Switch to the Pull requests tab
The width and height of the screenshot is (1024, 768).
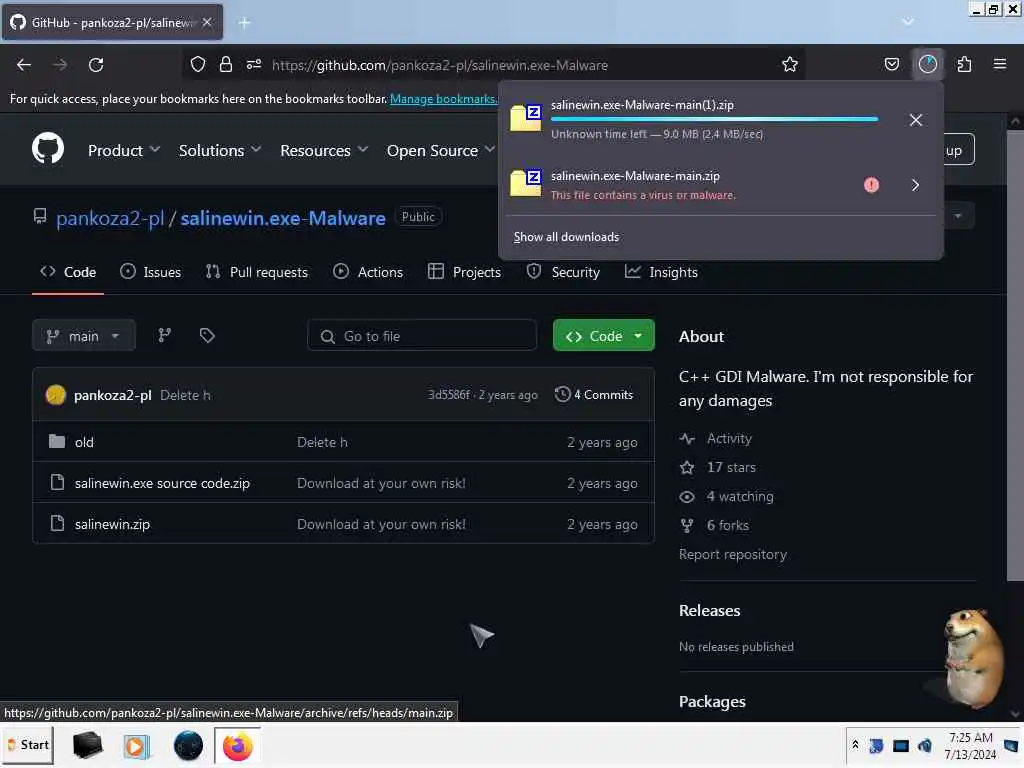coord(257,272)
